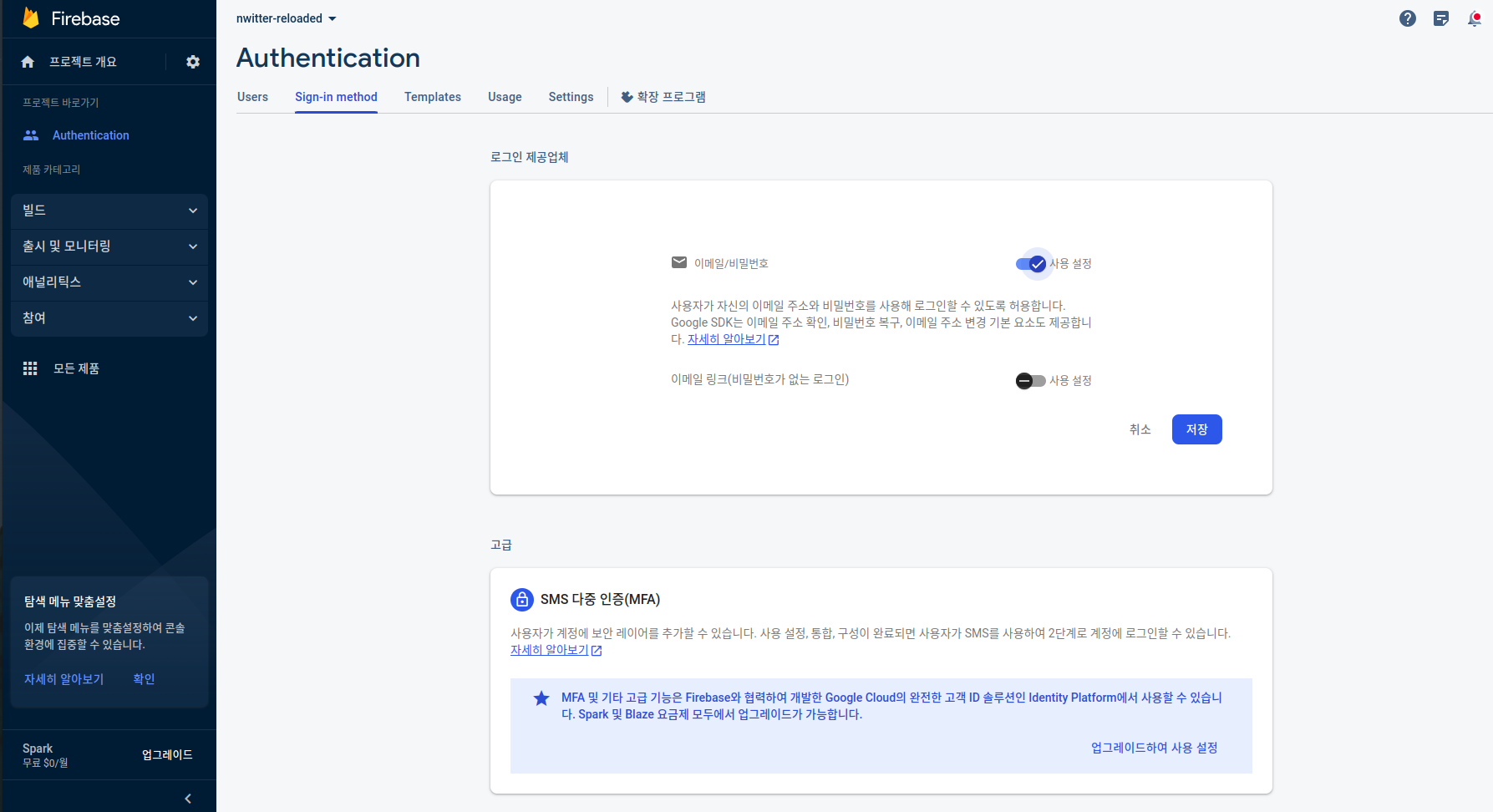Click 프로젝트 개요 in sidebar
Image resolution: width=1493 pixels, height=812 pixels.
(x=83, y=62)
